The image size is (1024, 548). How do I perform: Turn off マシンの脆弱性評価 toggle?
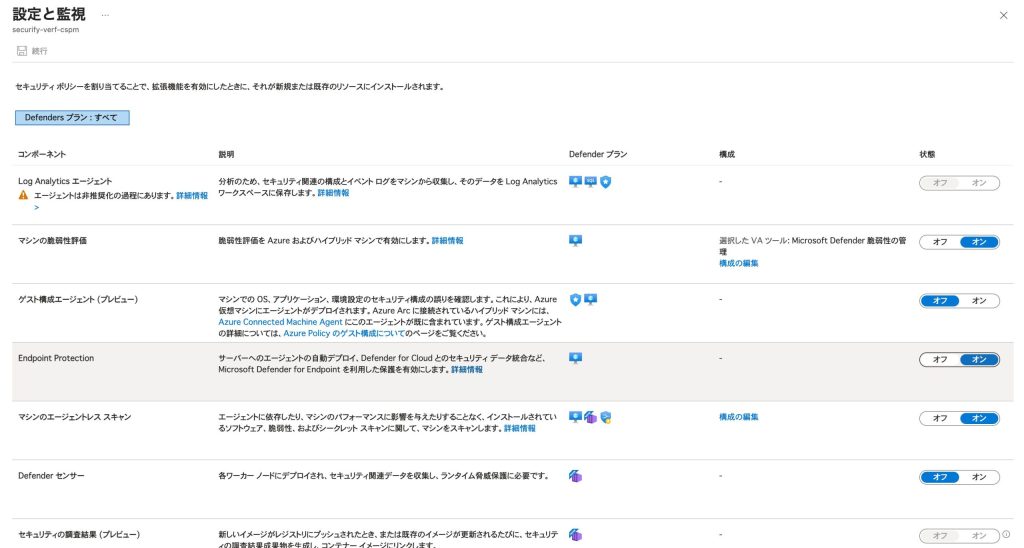939,241
